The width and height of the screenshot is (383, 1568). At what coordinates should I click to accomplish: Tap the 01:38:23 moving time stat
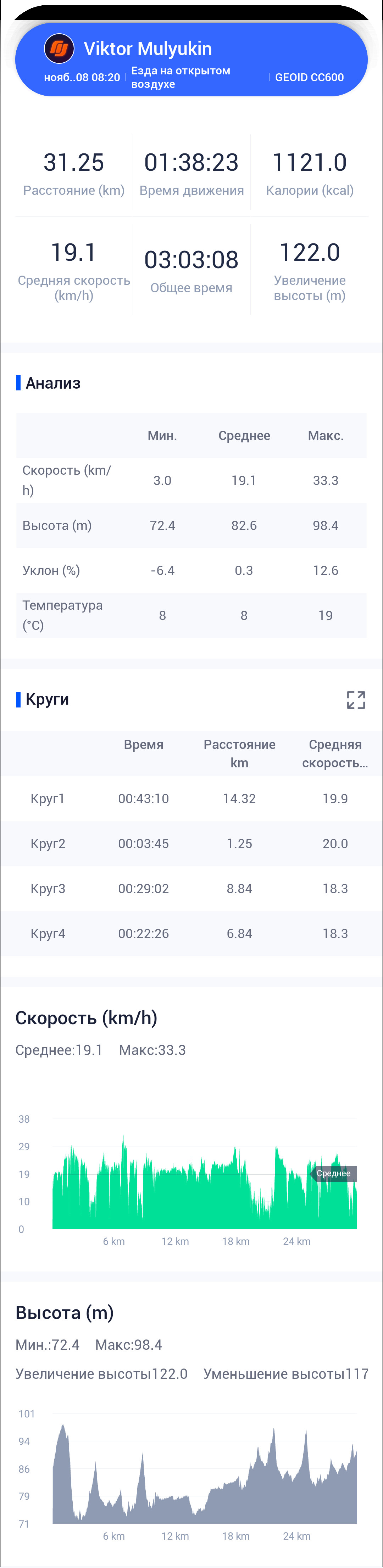tap(191, 173)
